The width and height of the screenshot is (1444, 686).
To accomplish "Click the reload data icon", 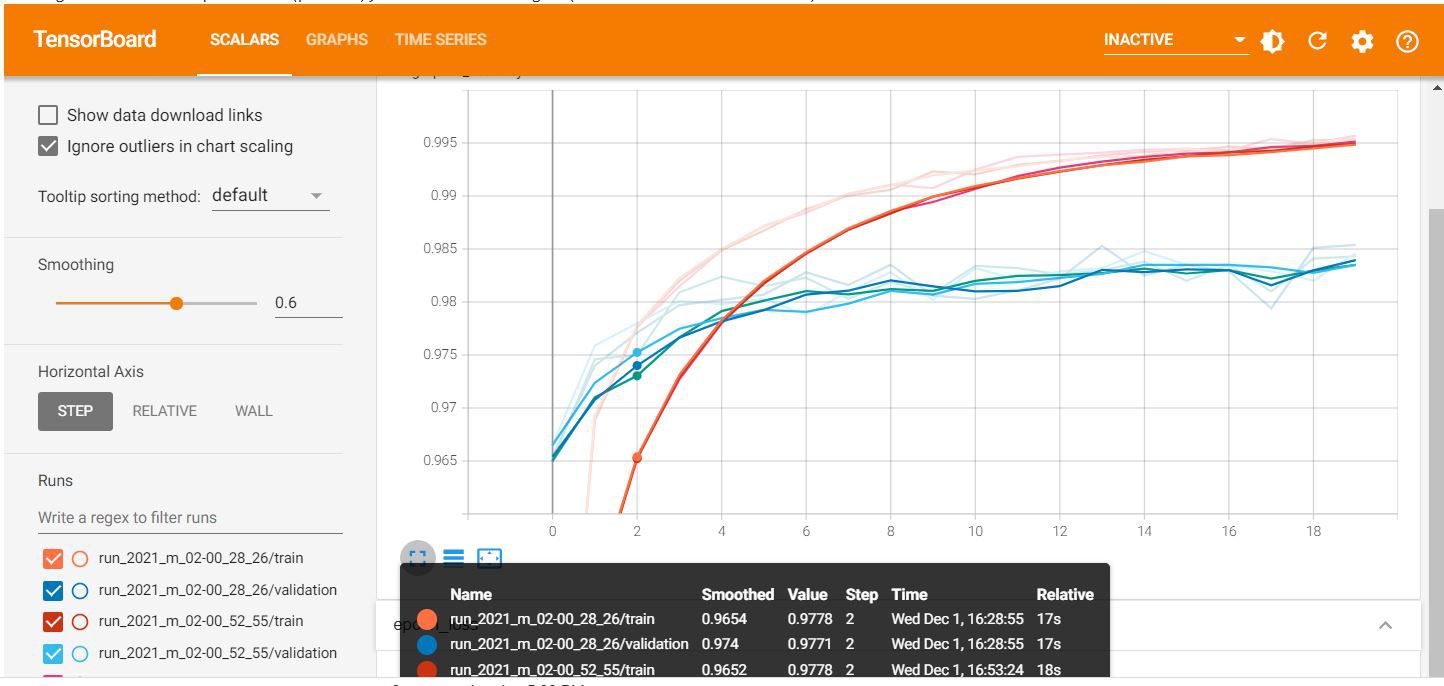I will point(1317,41).
